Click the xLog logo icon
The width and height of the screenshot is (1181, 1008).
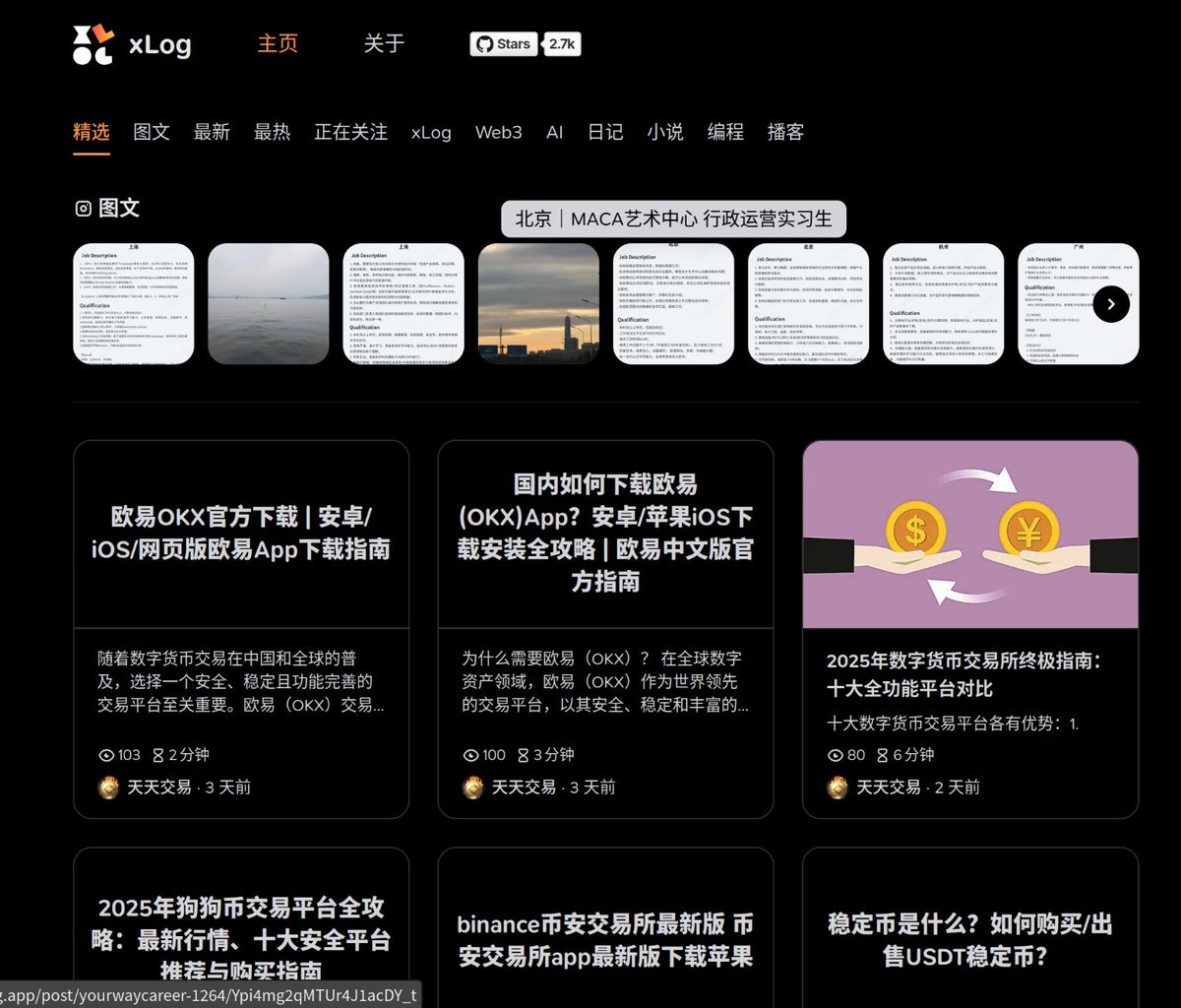tap(94, 44)
